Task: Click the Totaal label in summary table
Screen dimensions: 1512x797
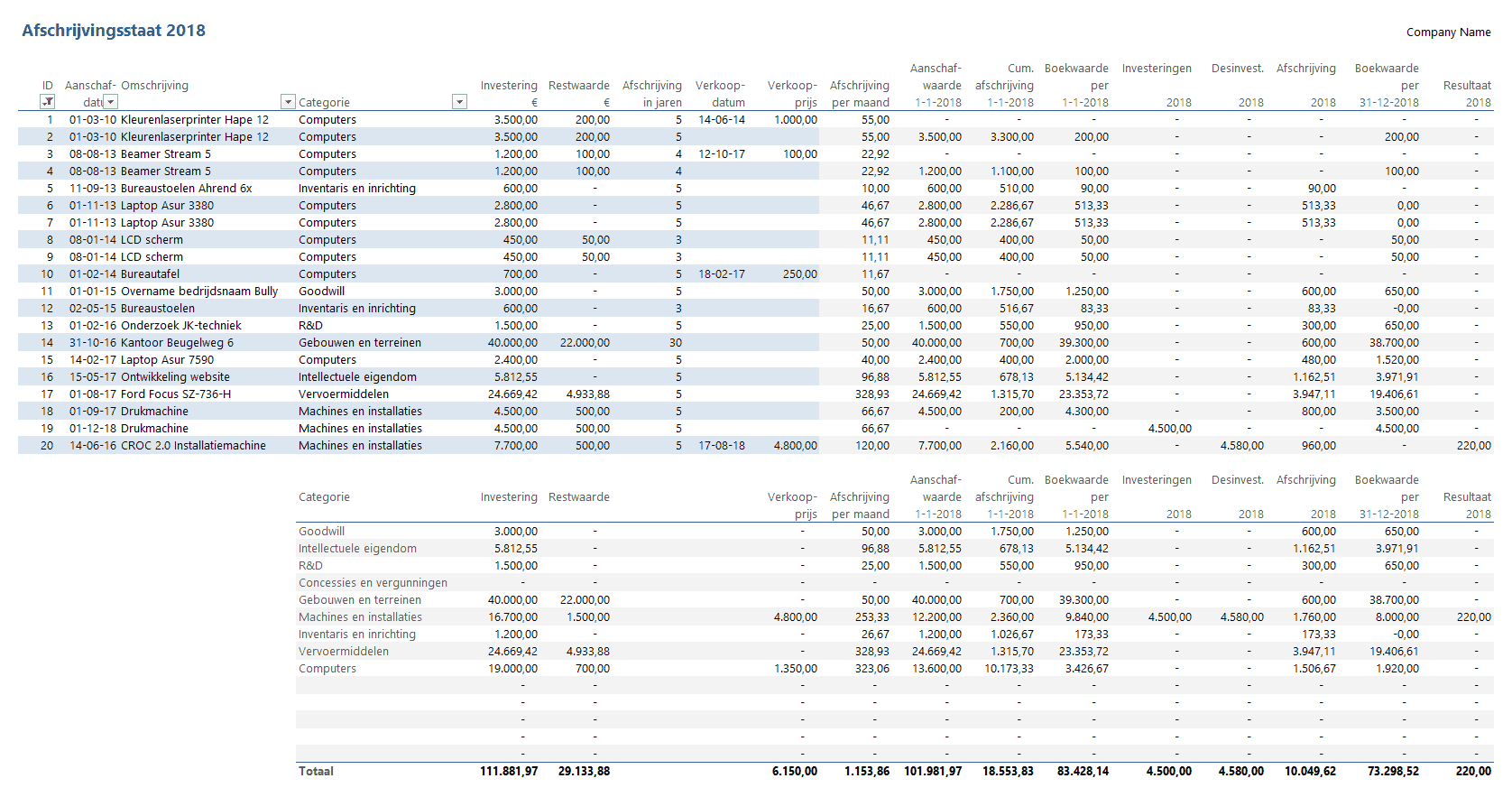Action: [316, 772]
